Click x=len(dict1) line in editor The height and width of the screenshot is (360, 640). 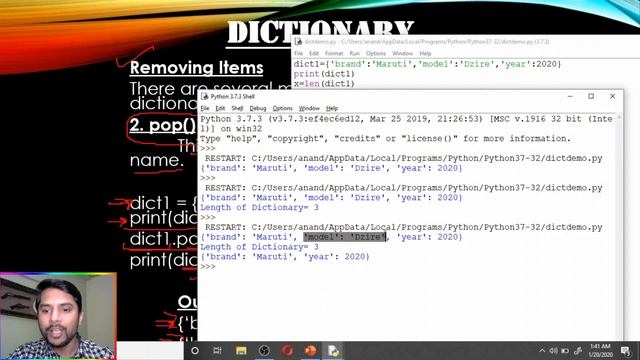click(324, 84)
